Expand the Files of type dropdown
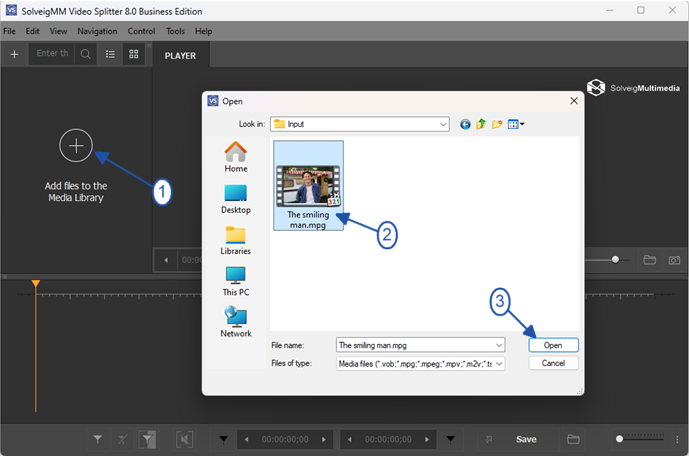 pyautogui.click(x=499, y=364)
